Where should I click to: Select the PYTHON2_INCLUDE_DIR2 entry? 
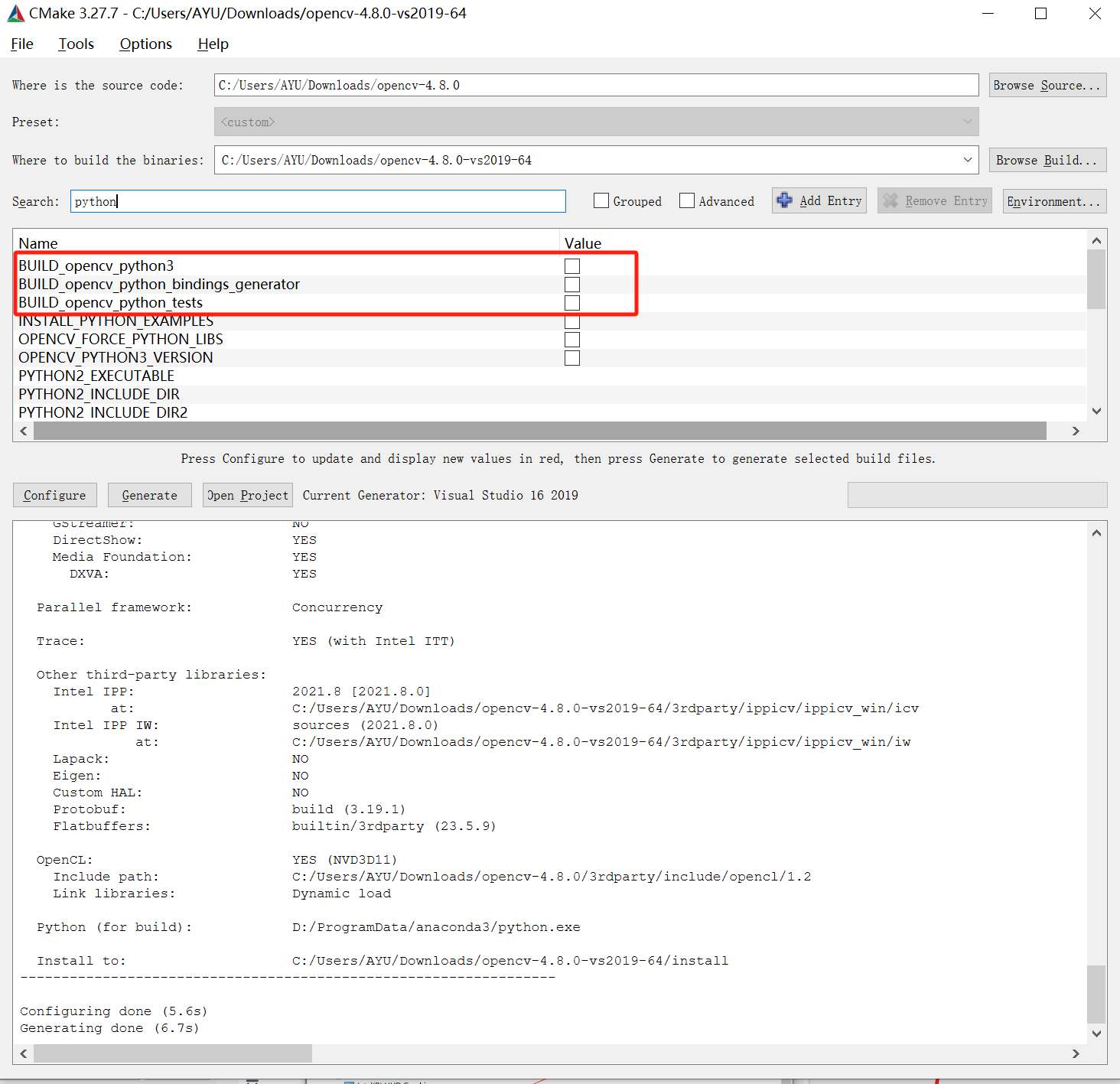click(x=103, y=412)
